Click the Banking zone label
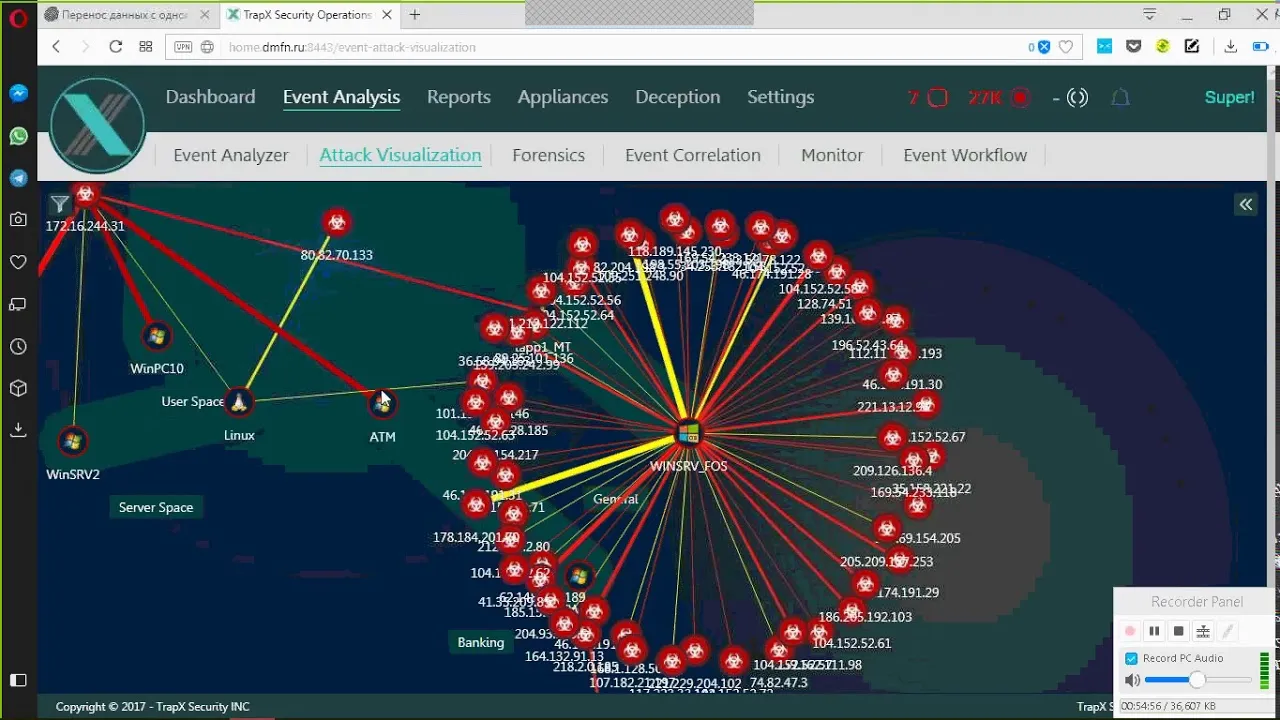 481,642
